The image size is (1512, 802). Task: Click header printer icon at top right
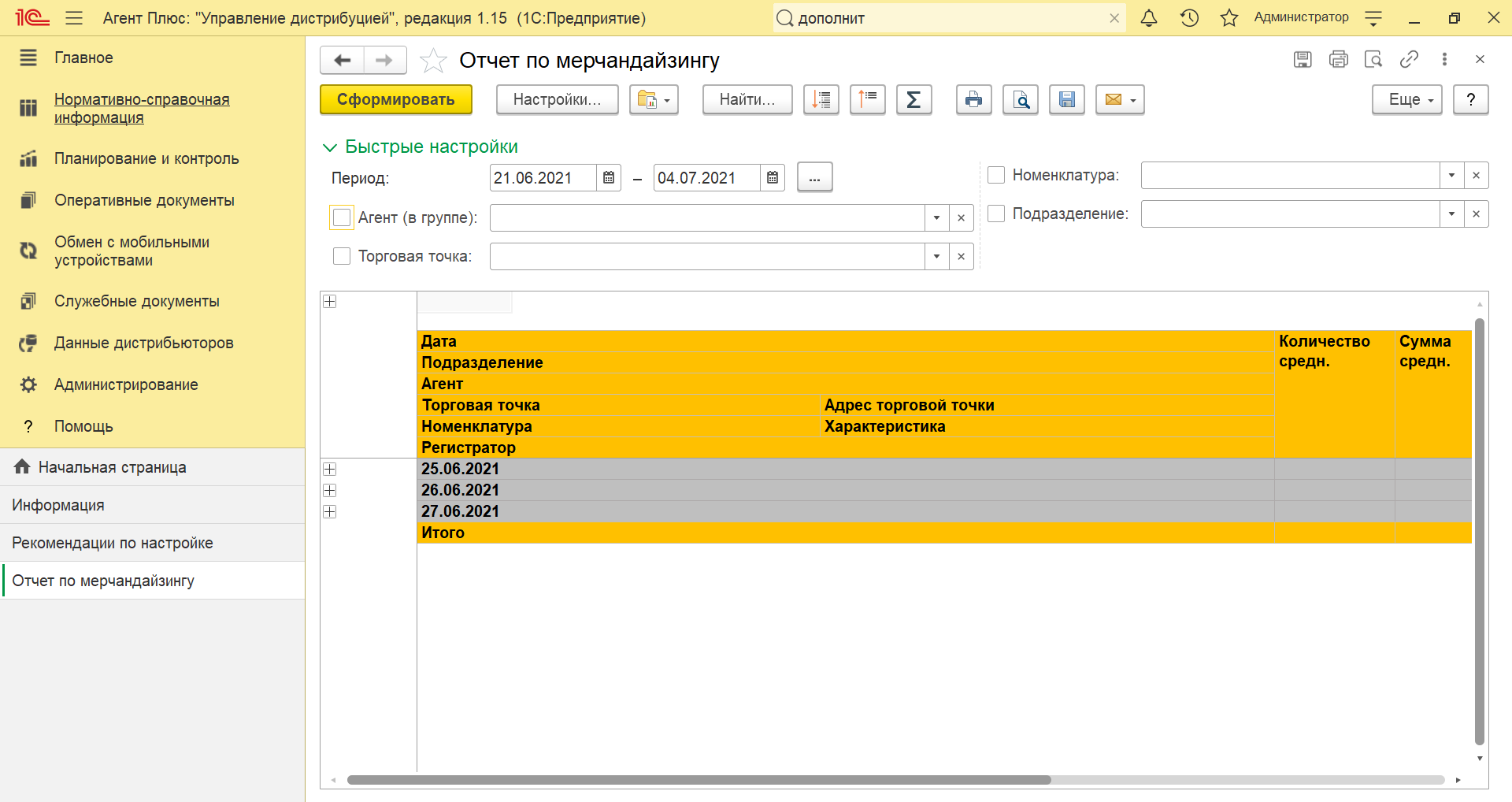point(1338,60)
